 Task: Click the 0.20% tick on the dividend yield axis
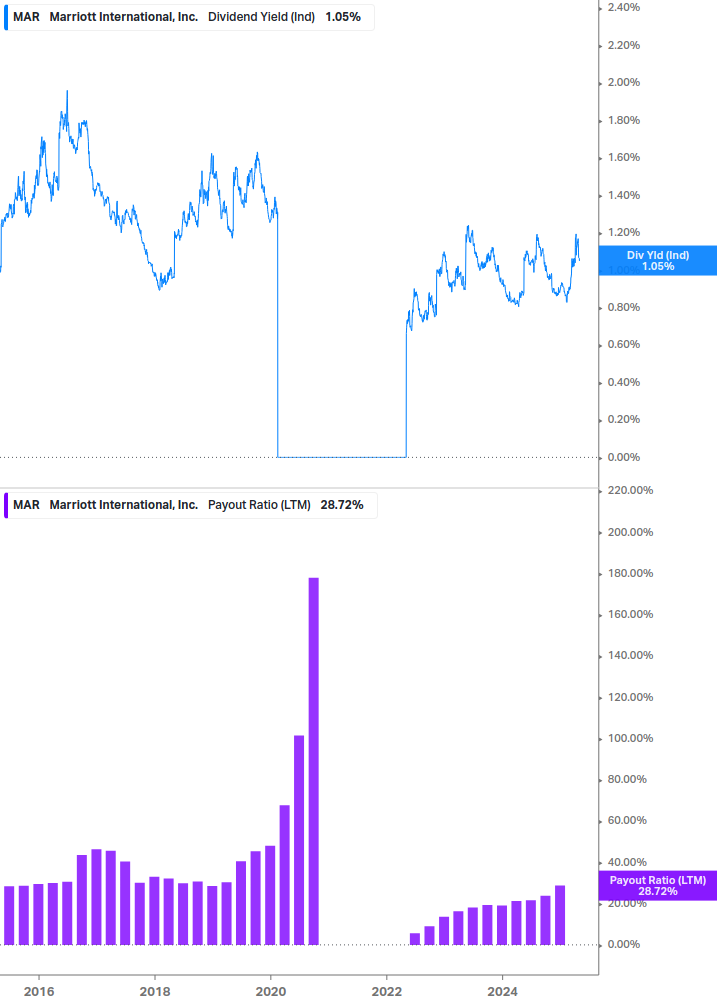point(623,420)
